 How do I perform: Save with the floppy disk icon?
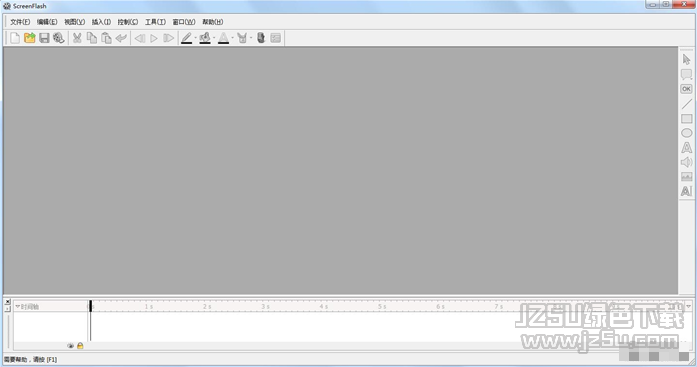pos(44,38)
